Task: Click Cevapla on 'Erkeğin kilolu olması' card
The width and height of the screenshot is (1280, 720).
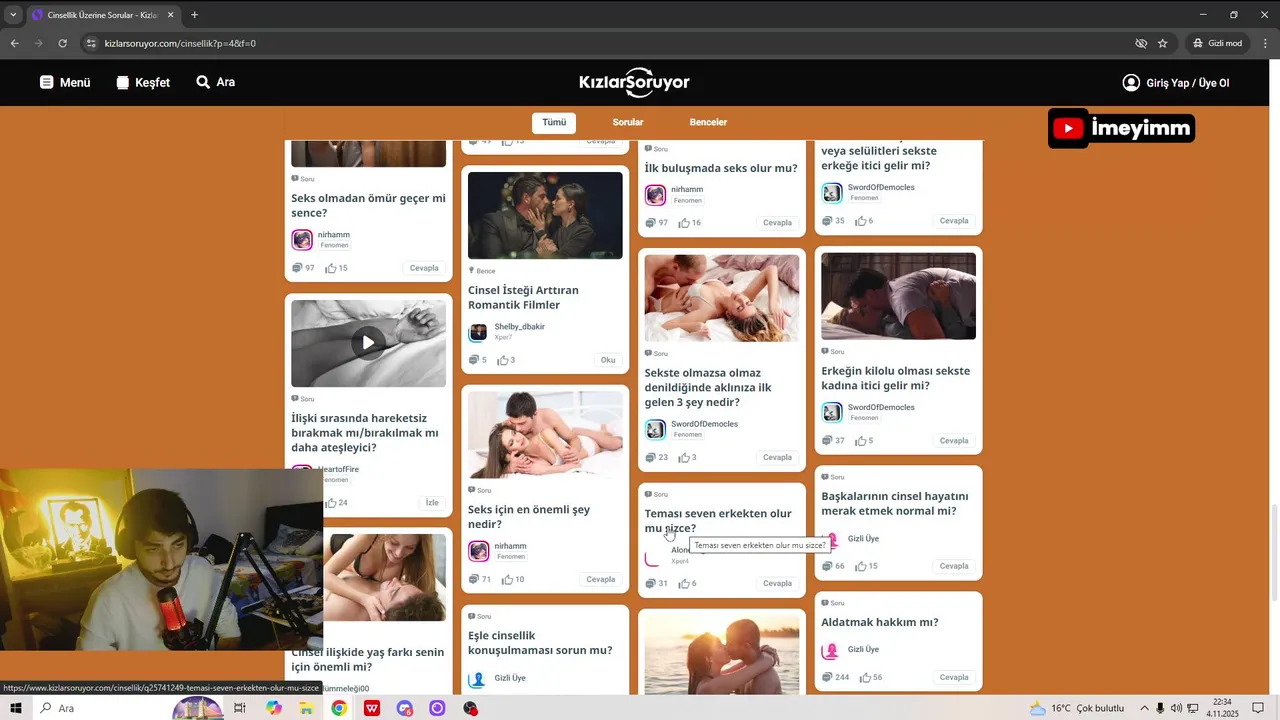Action: coord(955,441)
